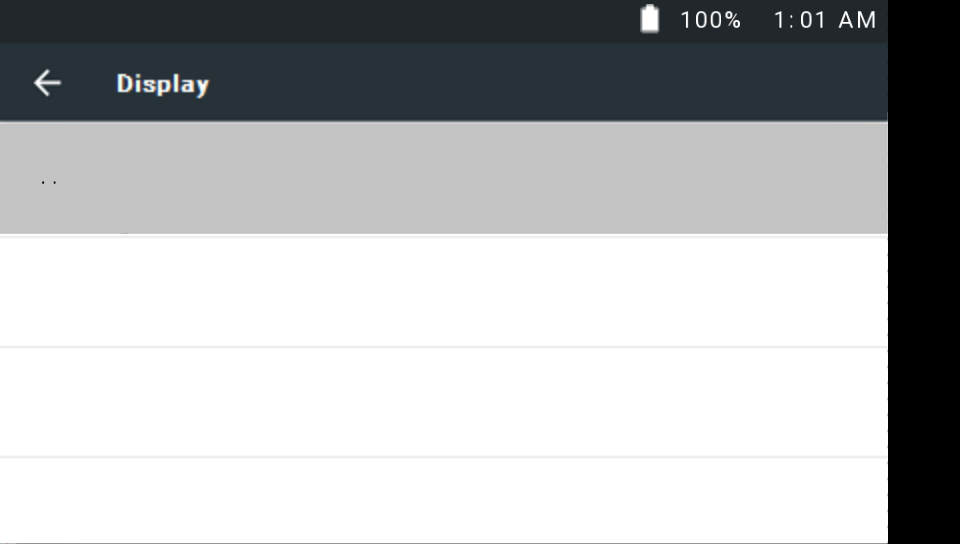Click the black strip at right edge
The height and width of the screenshot is (544, 960).
924,300
